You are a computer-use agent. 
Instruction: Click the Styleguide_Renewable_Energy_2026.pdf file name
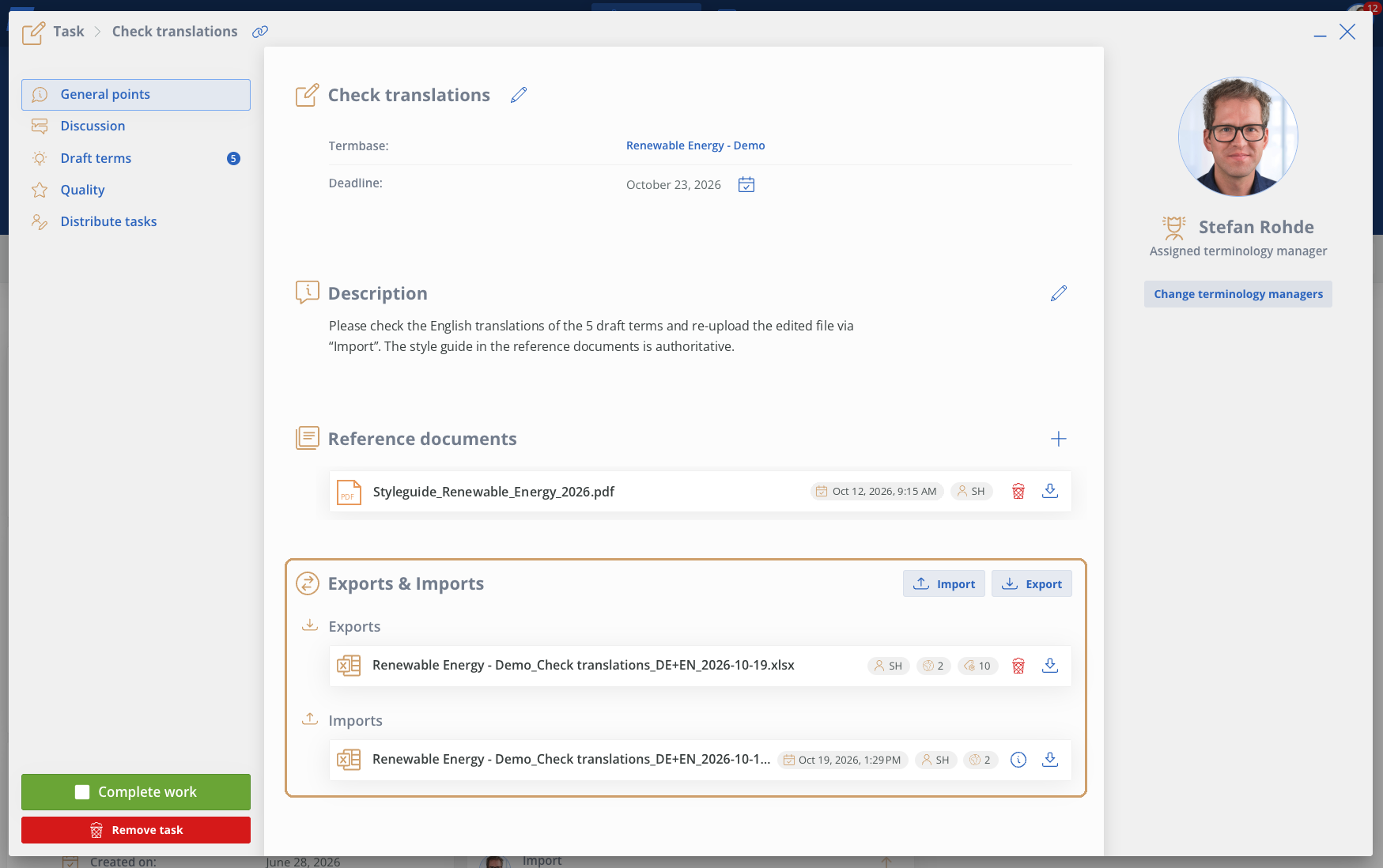click(x=493, y=492)
